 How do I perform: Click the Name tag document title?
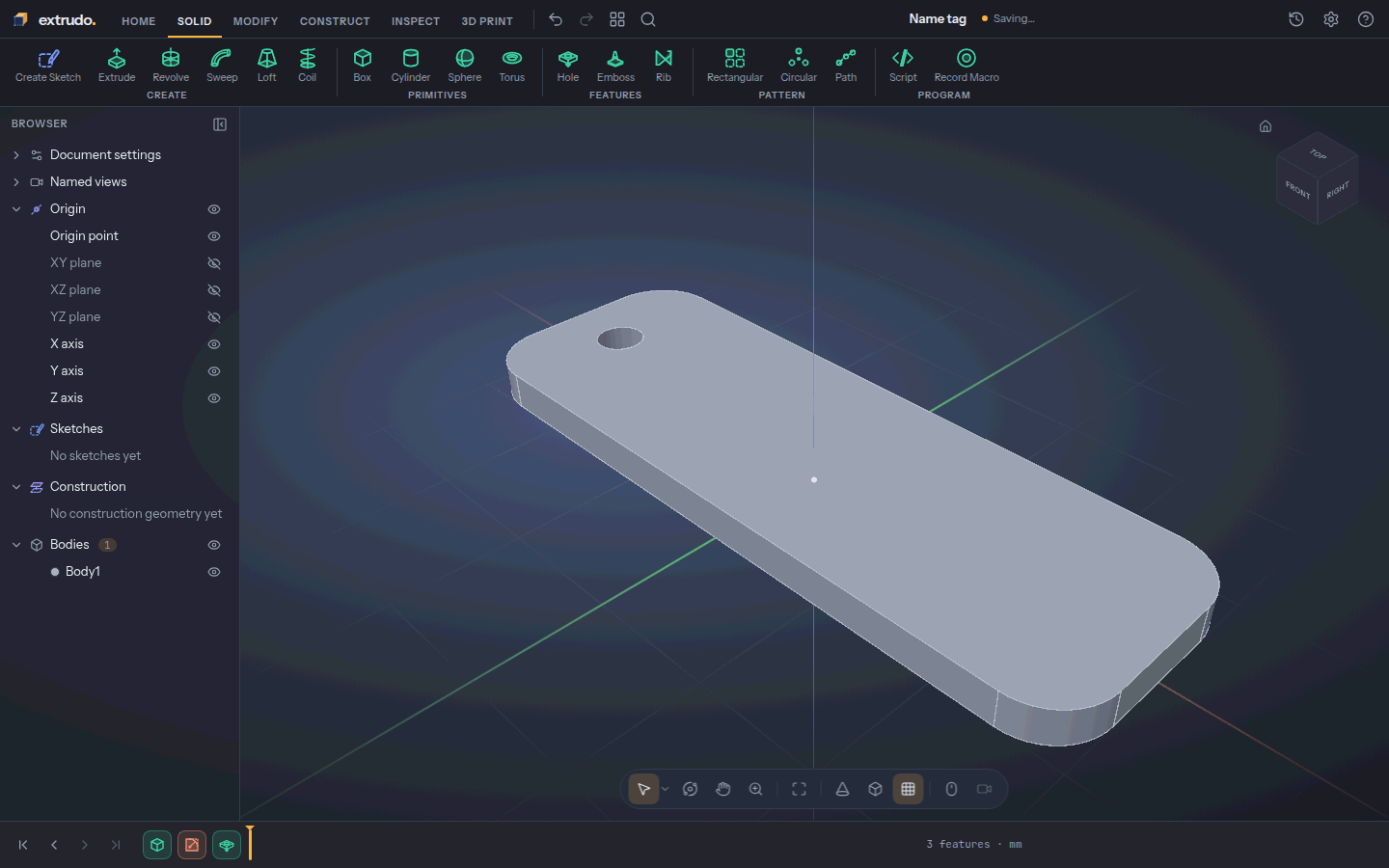(938, 18)
